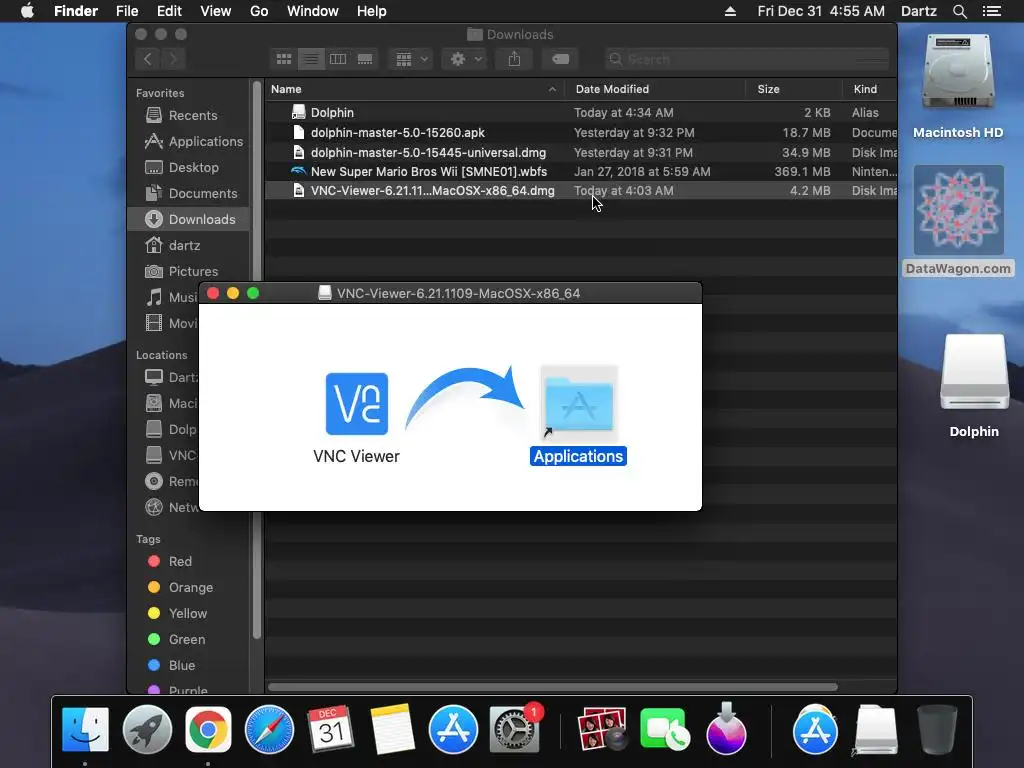The image size is (1024, 768).
Task: Open FaceTime from the Dock
Action: click(665, 729)
